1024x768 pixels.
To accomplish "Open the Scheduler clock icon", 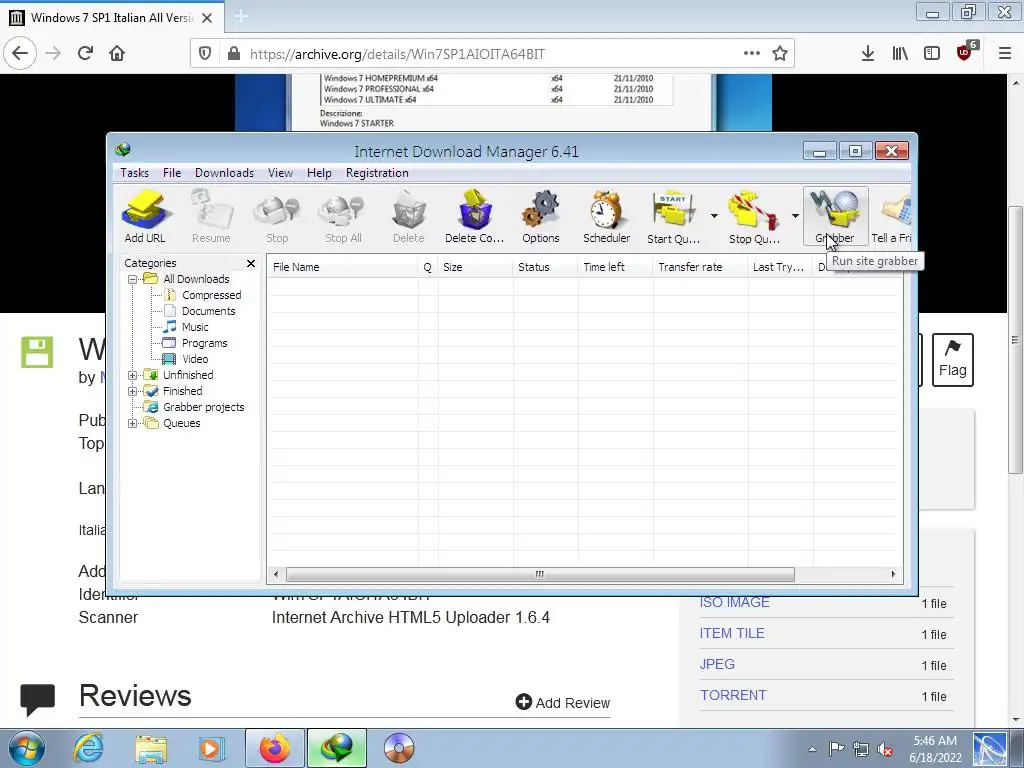I will click(x=607, y=216).
